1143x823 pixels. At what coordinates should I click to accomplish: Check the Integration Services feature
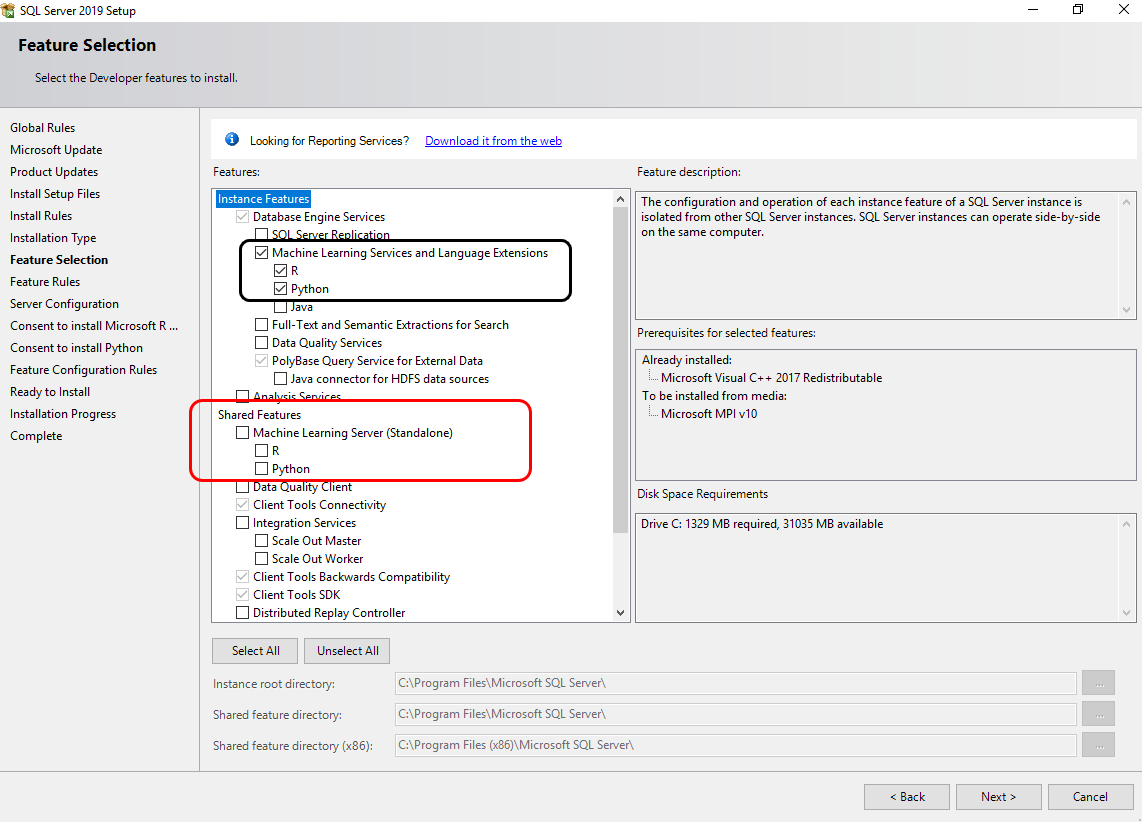(x=243, y=523)
